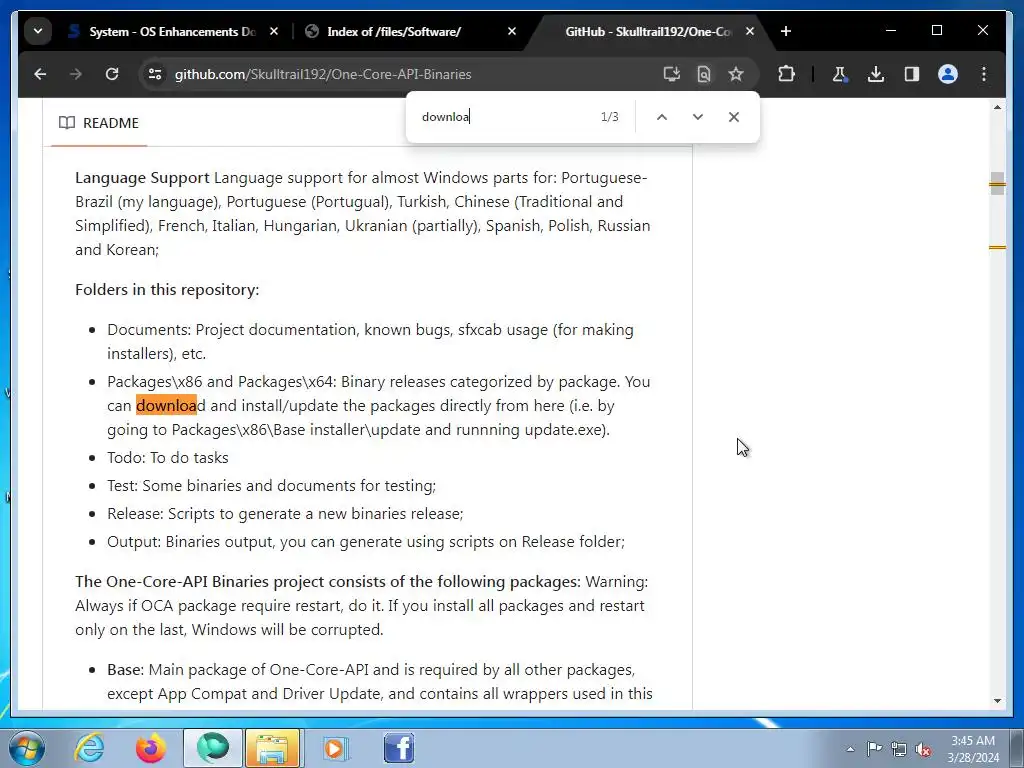Reload the current page
This screenshot has width=1024, height=768.
coord(112,74)
